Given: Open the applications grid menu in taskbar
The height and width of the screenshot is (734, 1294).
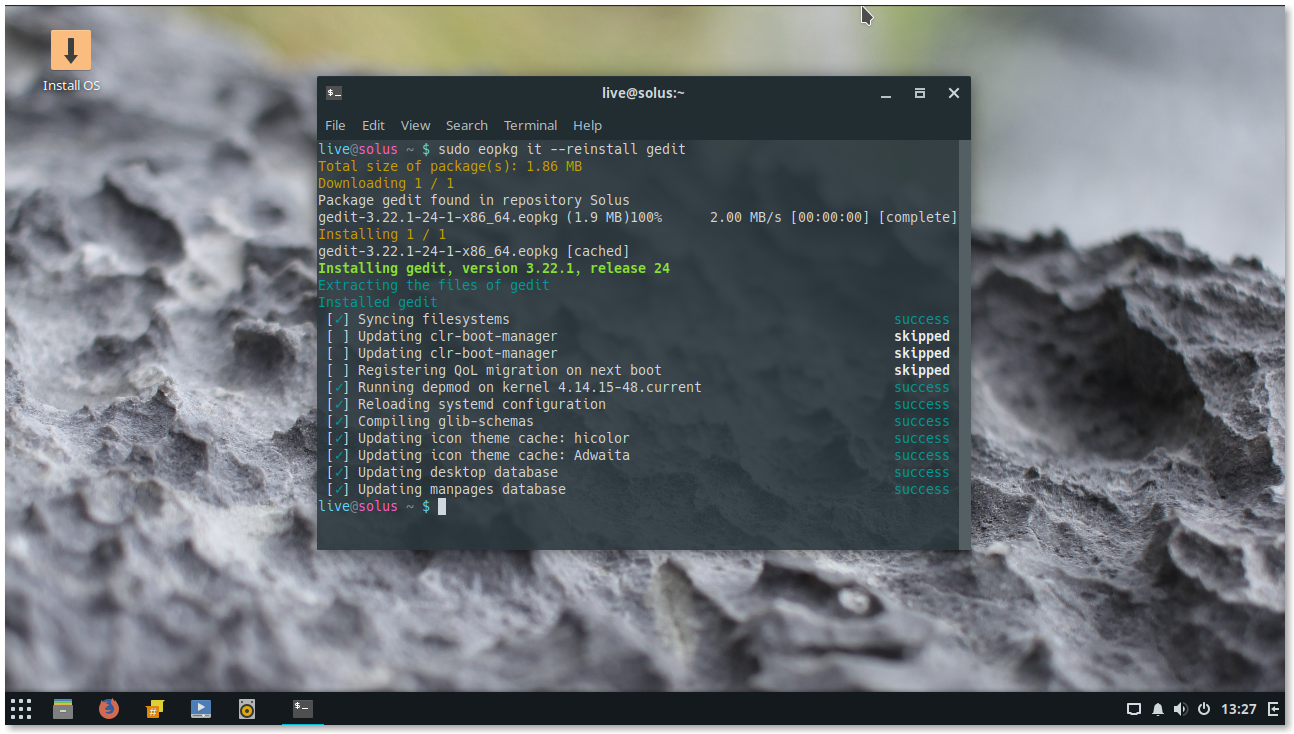Looking at the screenshot, I should [21, 709].
